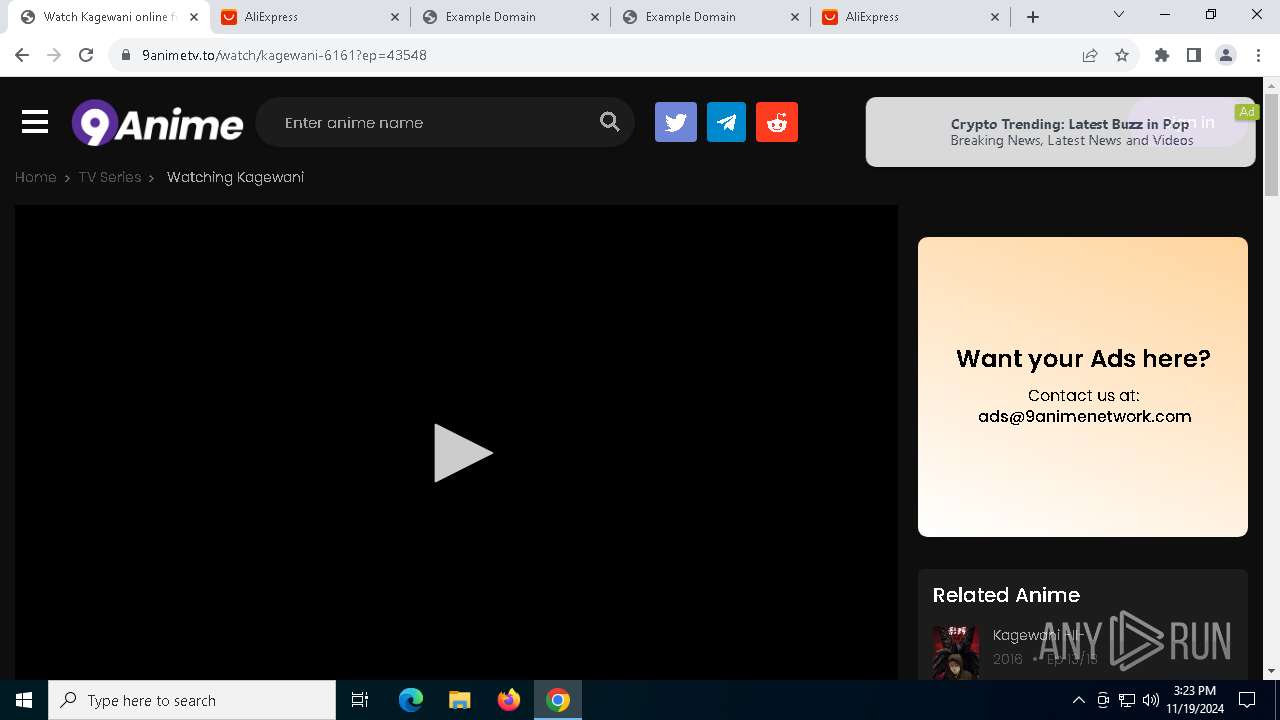Click 'Watching Kagewani' breadcrumb text
This screenshot has width=1280, height=720.
(x=235, y=177)
